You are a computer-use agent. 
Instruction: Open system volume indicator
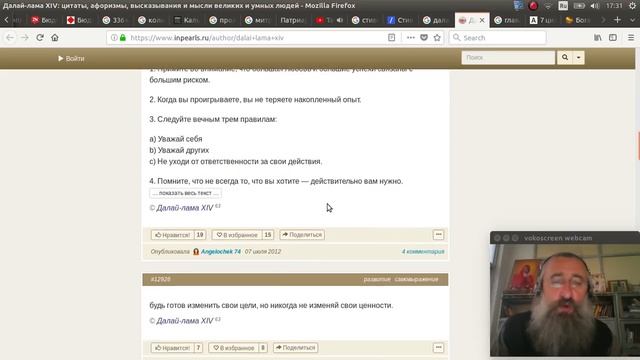[595, 6]
